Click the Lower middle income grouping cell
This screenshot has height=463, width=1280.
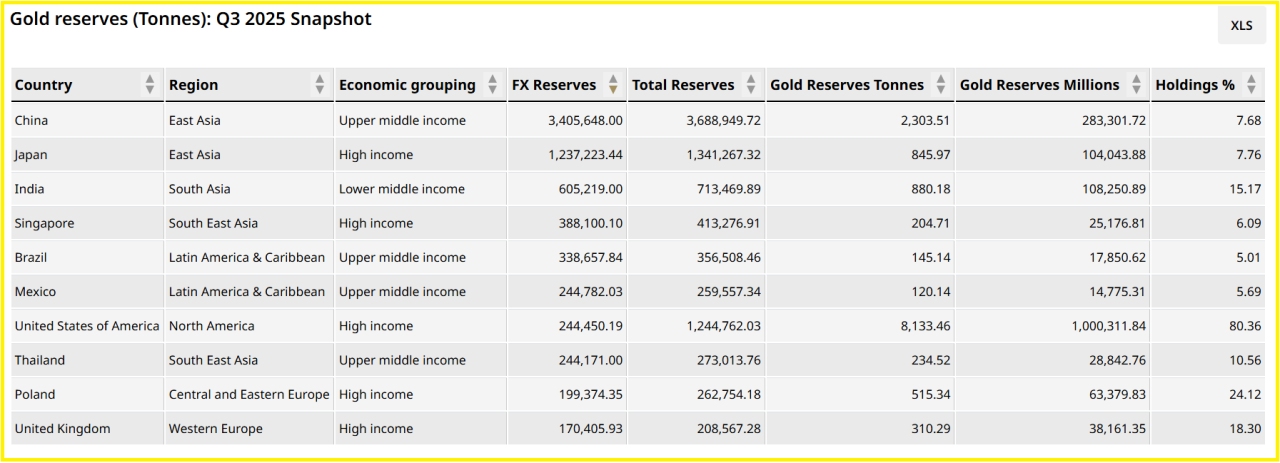[402, 189]
